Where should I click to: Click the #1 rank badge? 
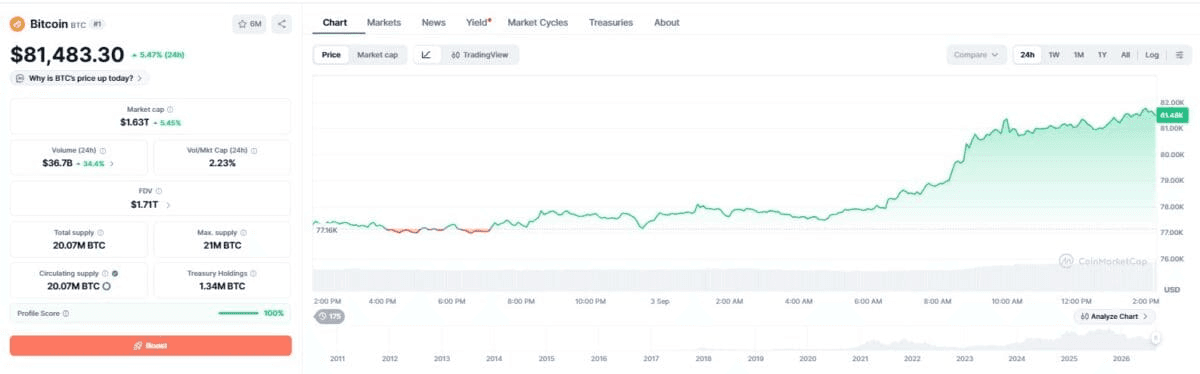pos(97,23)
